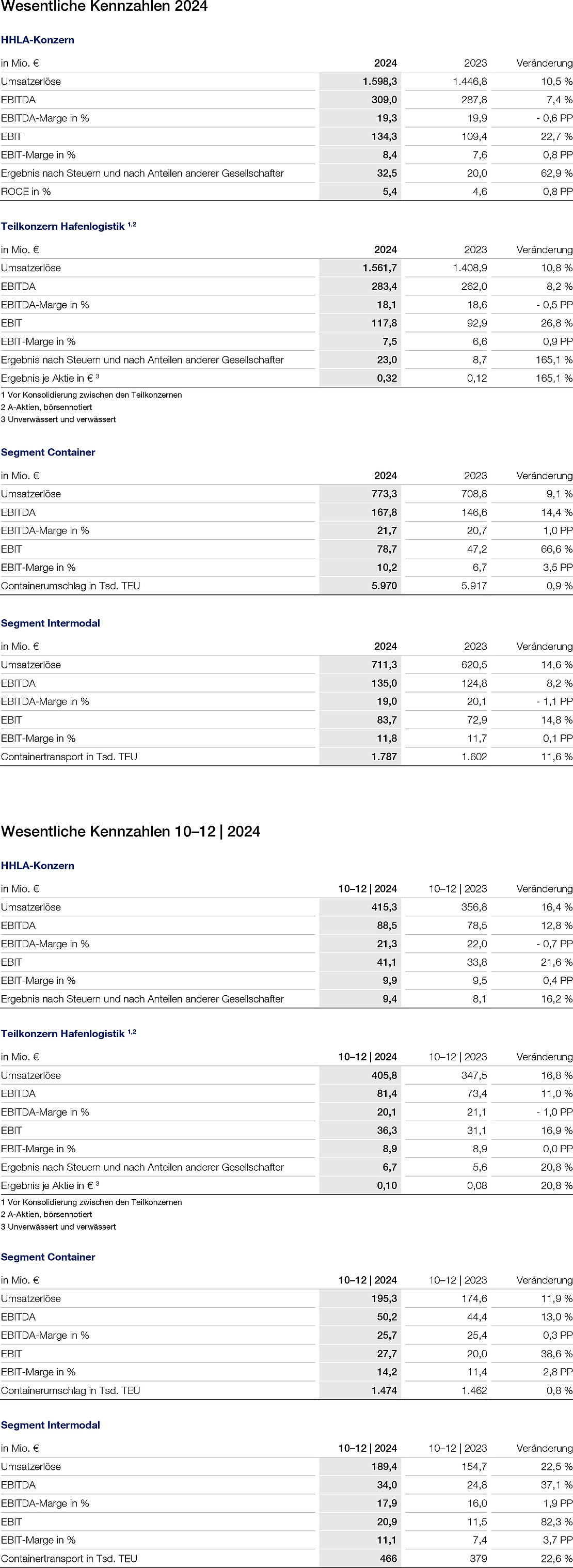Select the Container revenue value 773,3
573x1568 pixels.
[x=385, y=494]
